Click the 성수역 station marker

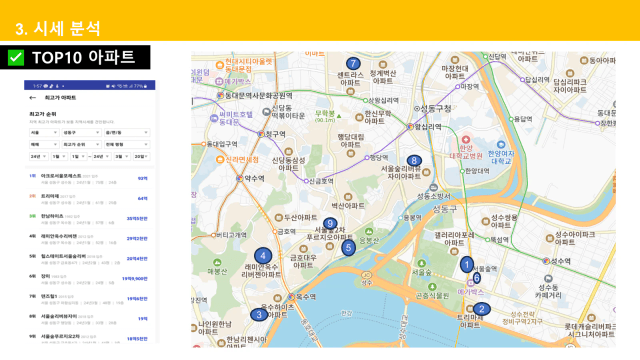546,261
